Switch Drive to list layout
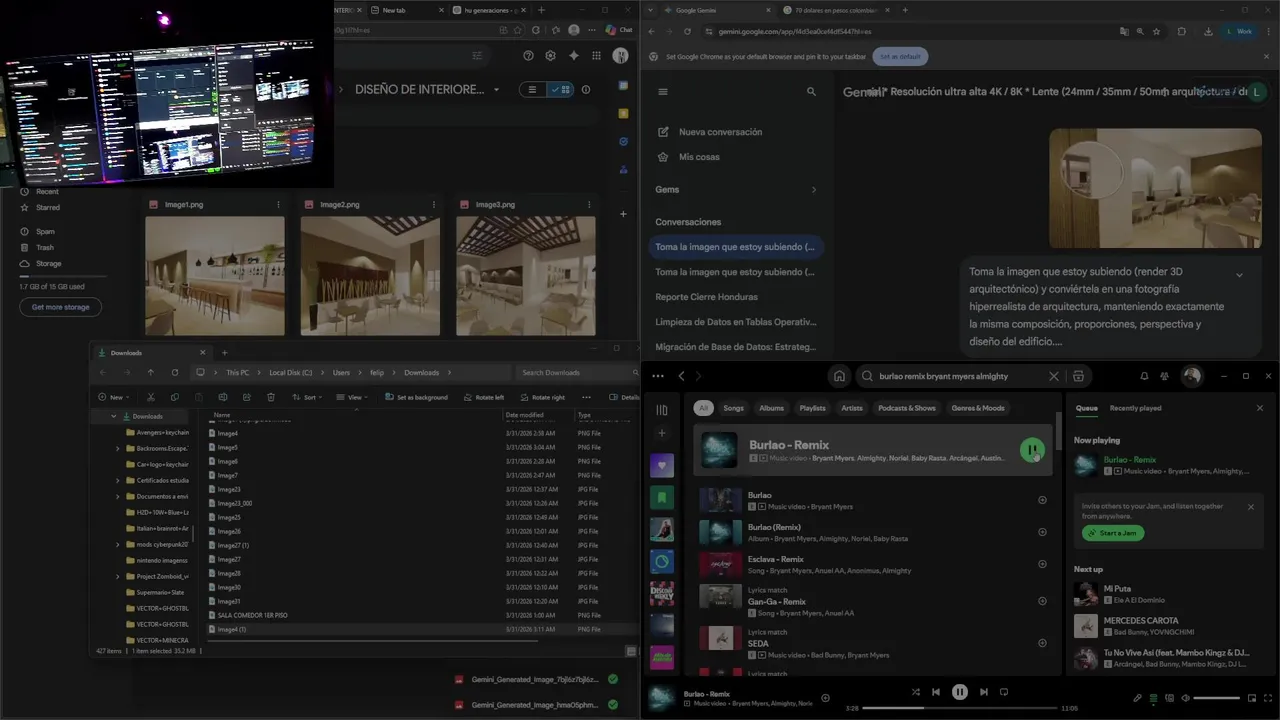This screenshot has width=1280, height=720. [532, 89]
